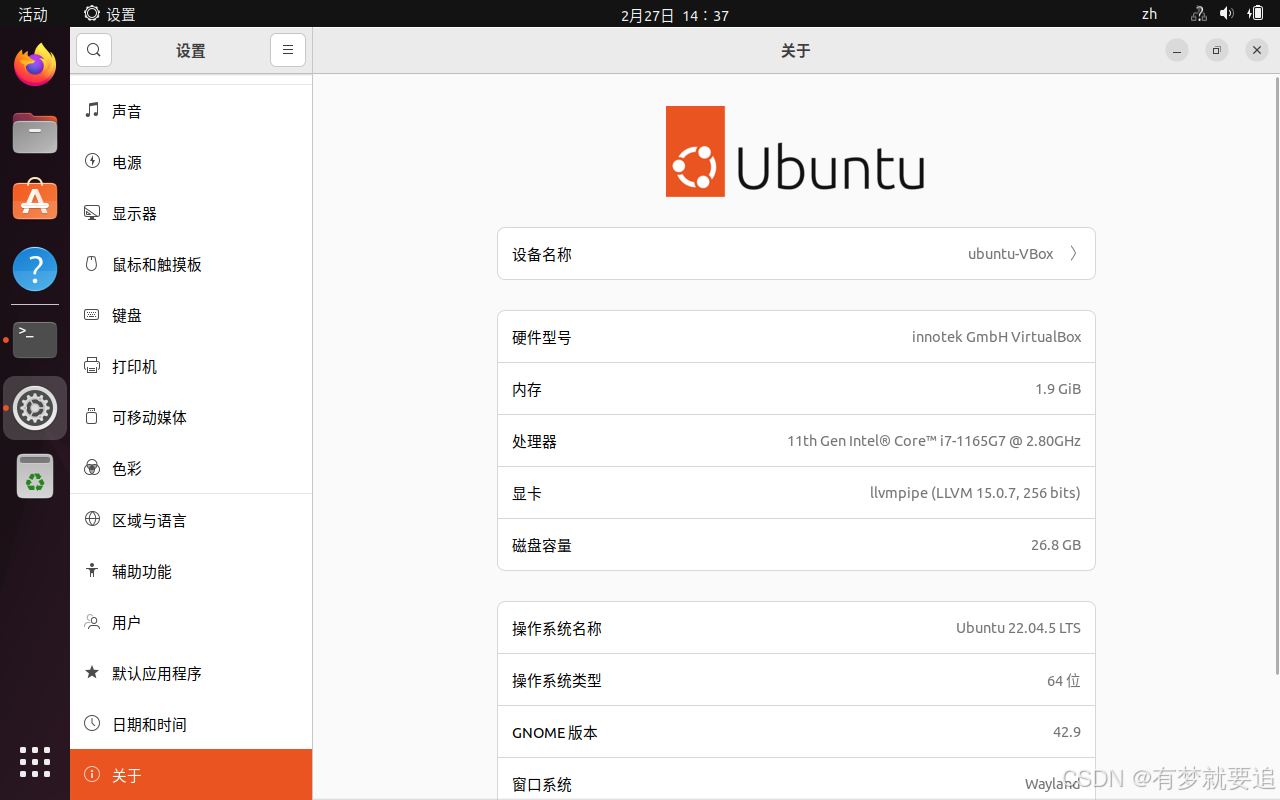Launch Firefox from the dock
The image size is (1280, 800).
pos(35,65)
